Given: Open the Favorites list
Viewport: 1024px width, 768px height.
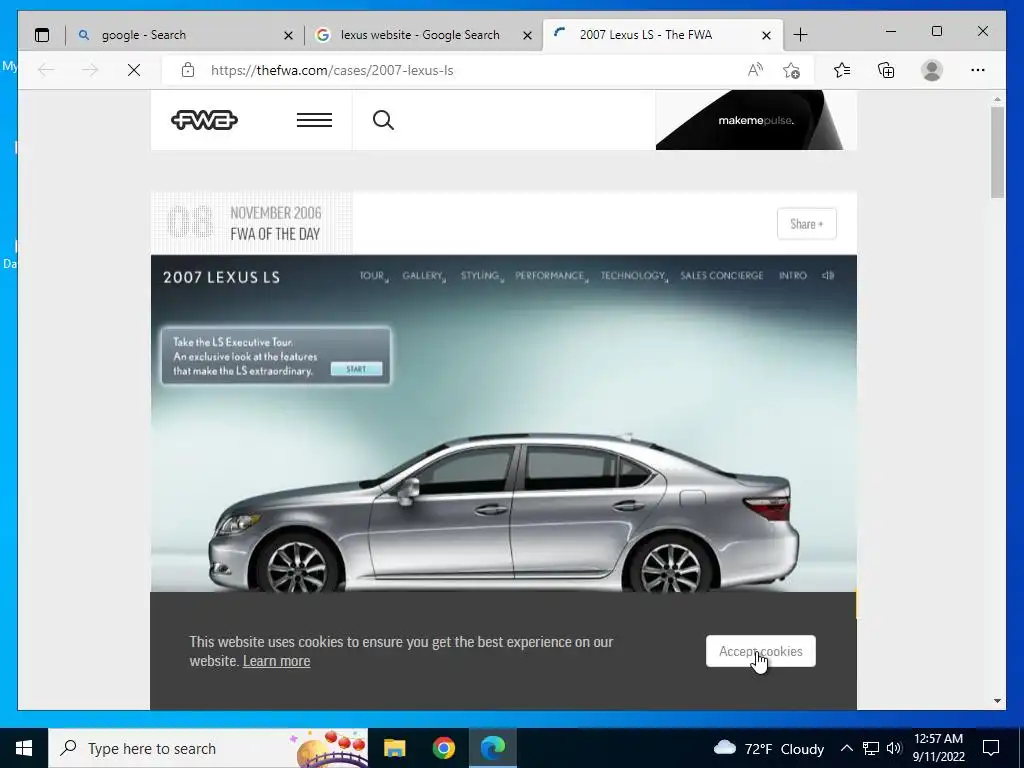Looking at the screenshot, I should (842, 70).
